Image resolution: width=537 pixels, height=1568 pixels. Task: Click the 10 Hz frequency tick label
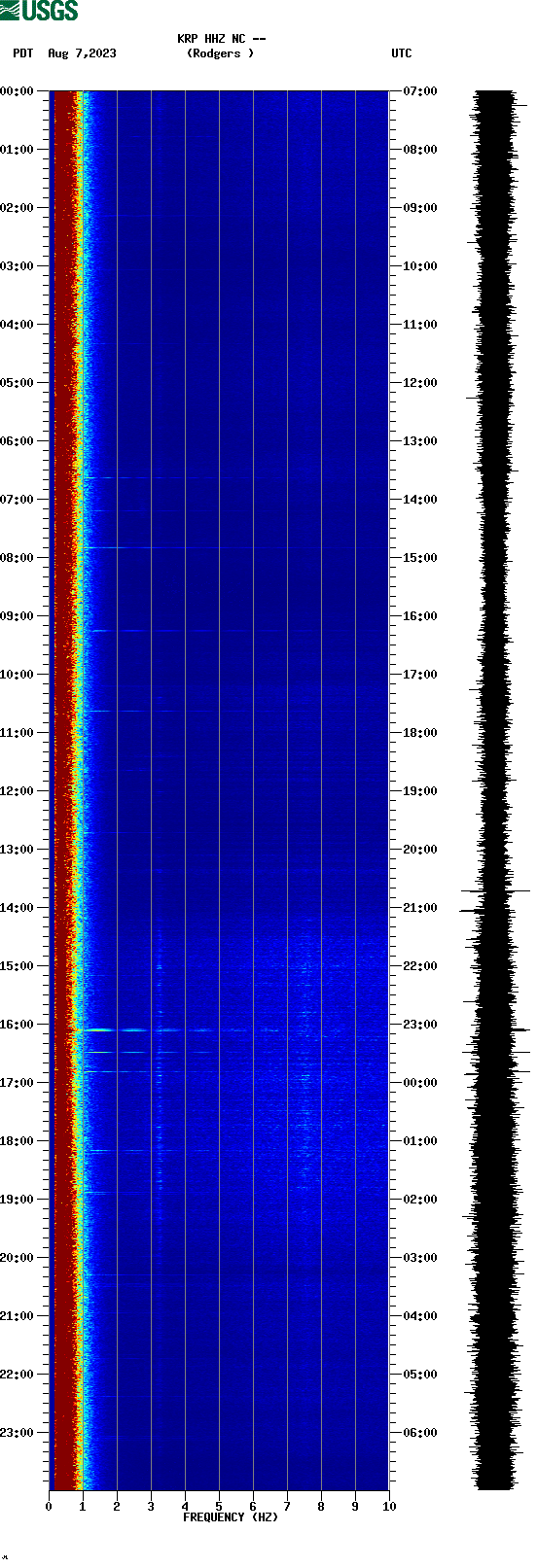389,1507
